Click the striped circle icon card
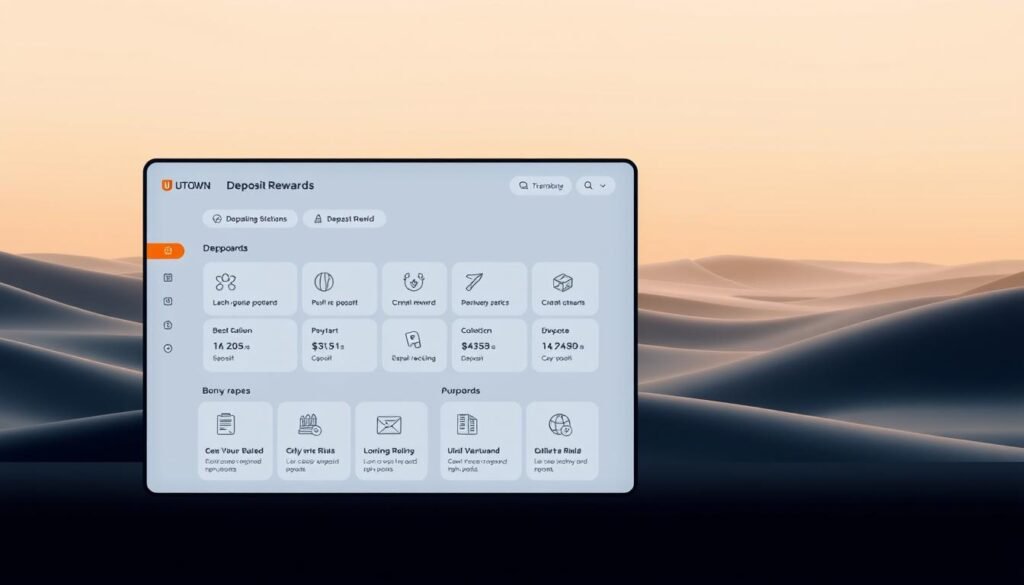 pos(339,288)
